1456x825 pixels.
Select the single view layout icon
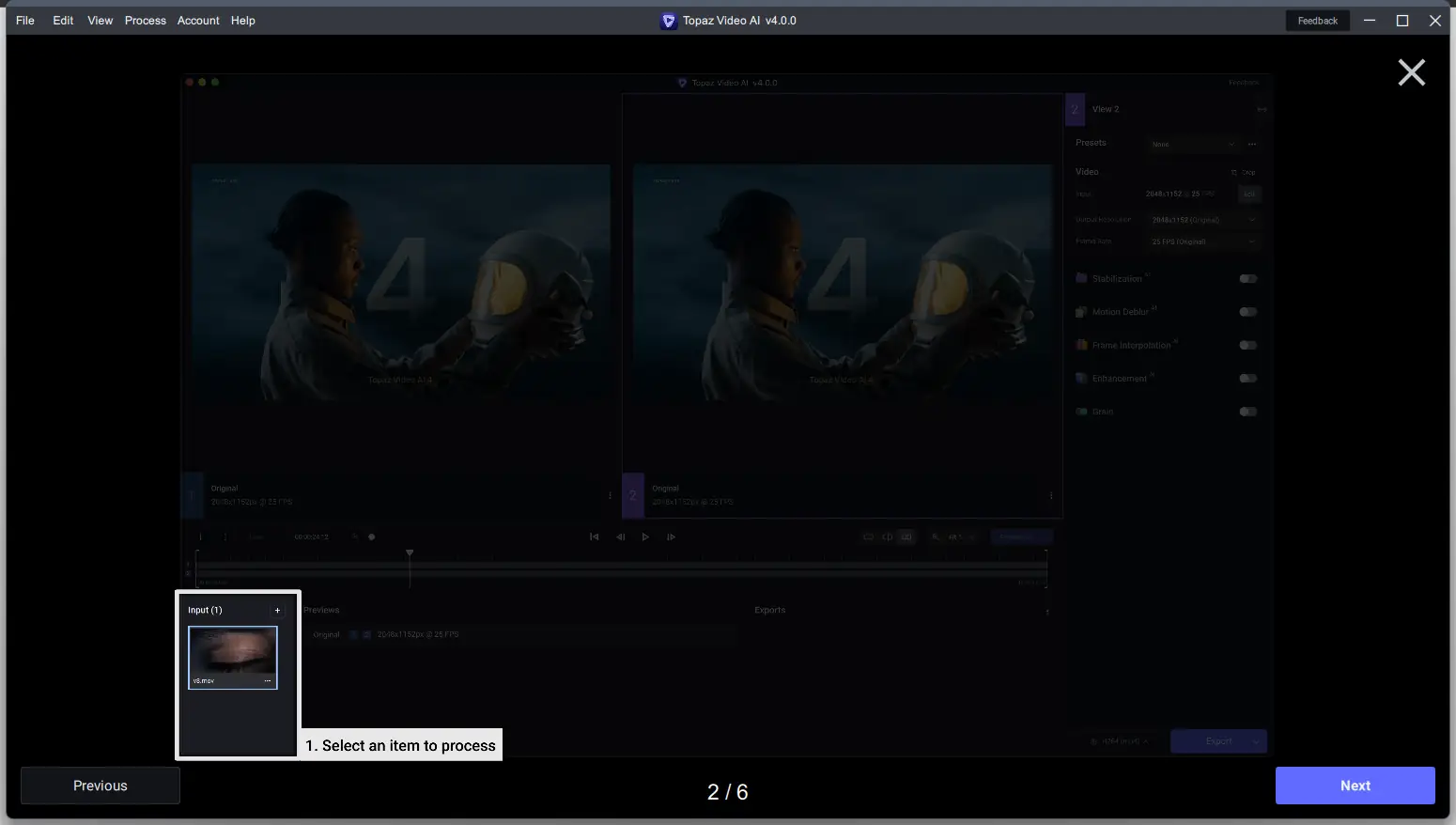click(x=868, y=537)
